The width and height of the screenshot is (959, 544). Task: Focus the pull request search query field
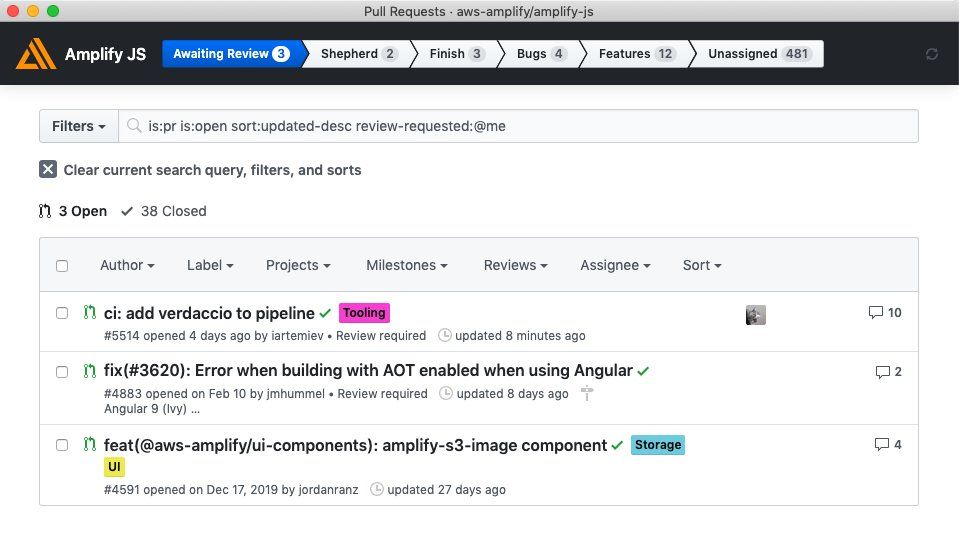tap(518, 126)
